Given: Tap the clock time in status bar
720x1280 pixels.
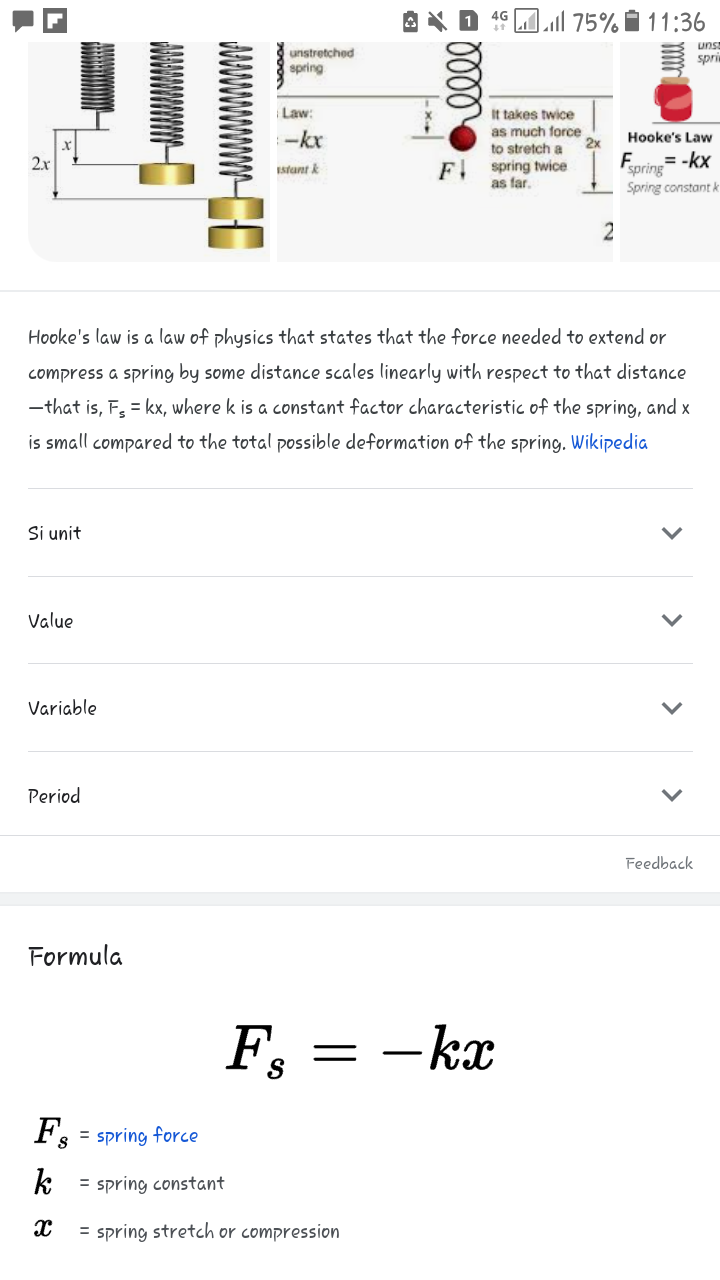Looking at the screenshot, I should (x=677, y=20).
